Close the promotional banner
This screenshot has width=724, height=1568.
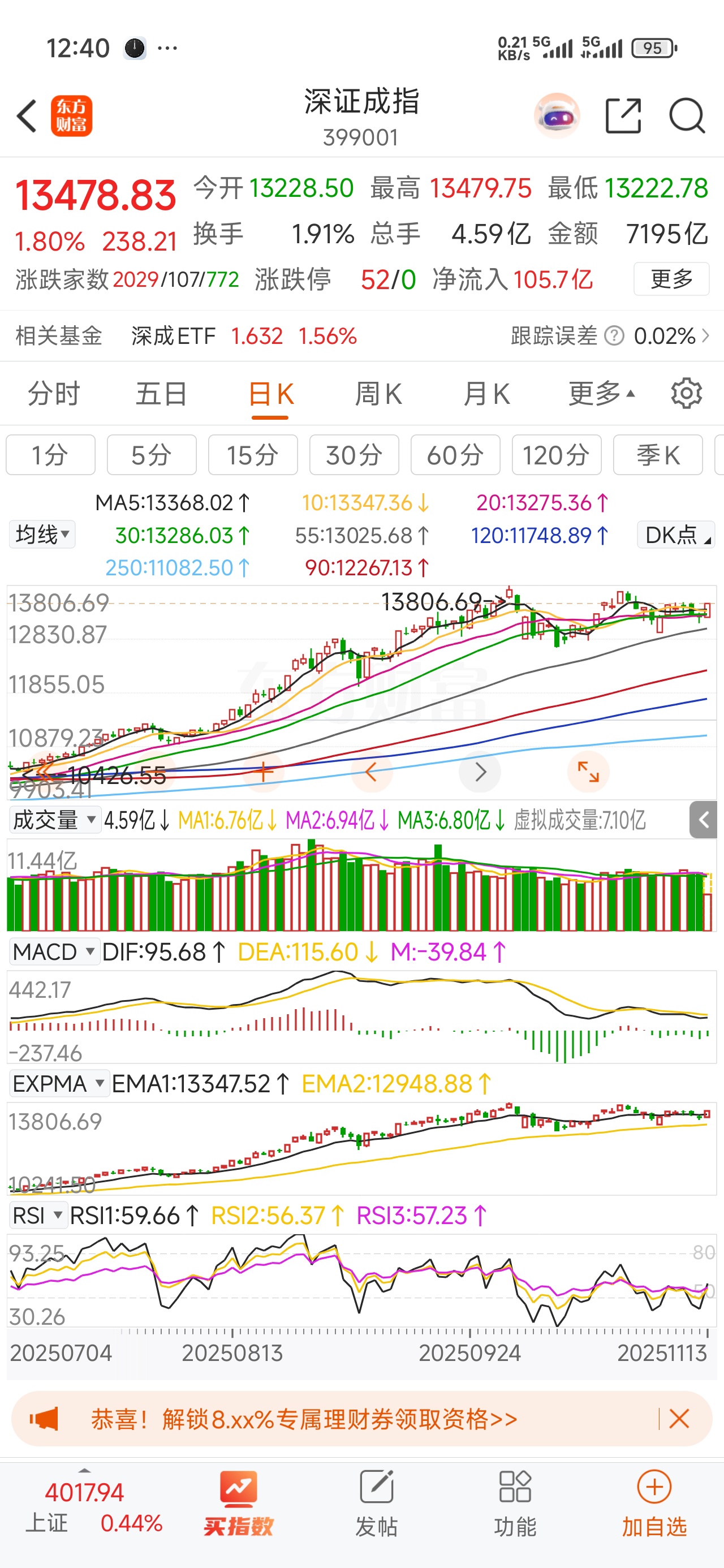679,1419
